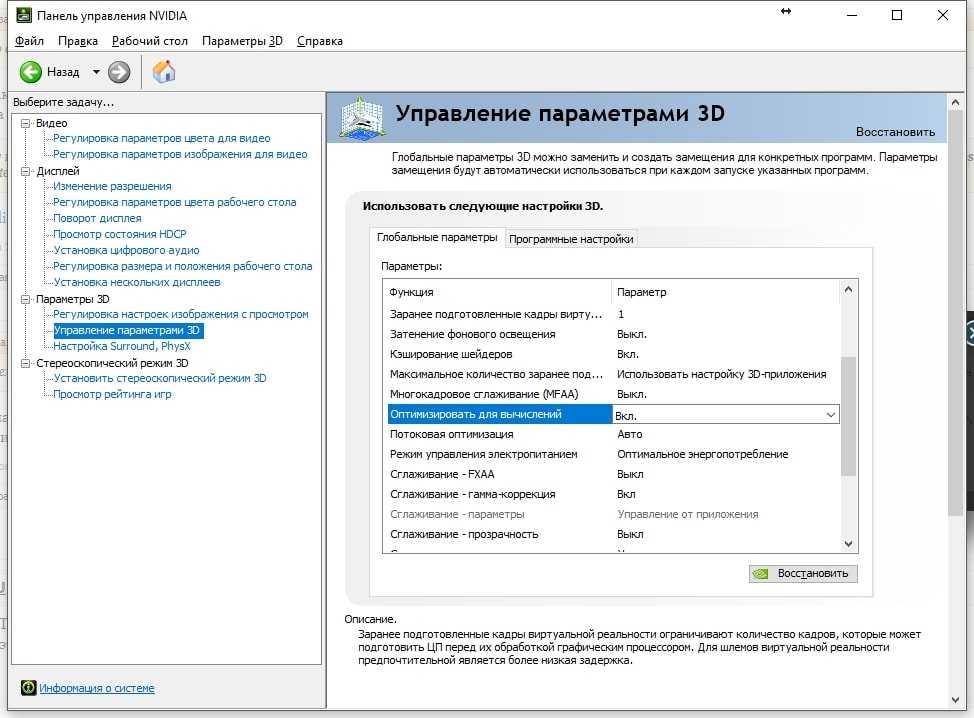Click the green Back arrow icon
Viewport: 974px width, 718px height.
pos(31,72)
